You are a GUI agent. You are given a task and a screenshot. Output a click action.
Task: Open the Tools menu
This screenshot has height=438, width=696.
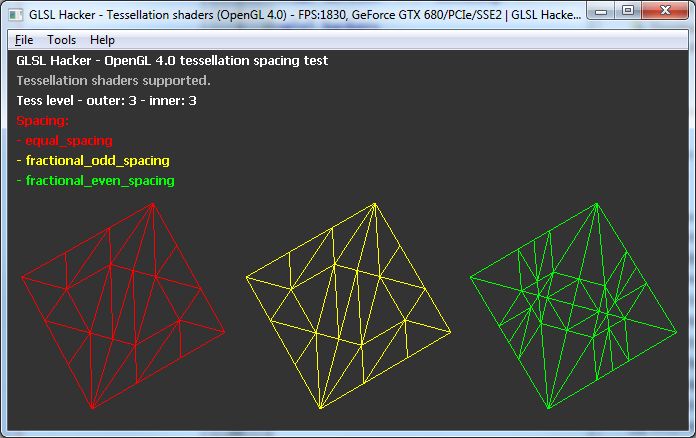click(x=62, y=40)
